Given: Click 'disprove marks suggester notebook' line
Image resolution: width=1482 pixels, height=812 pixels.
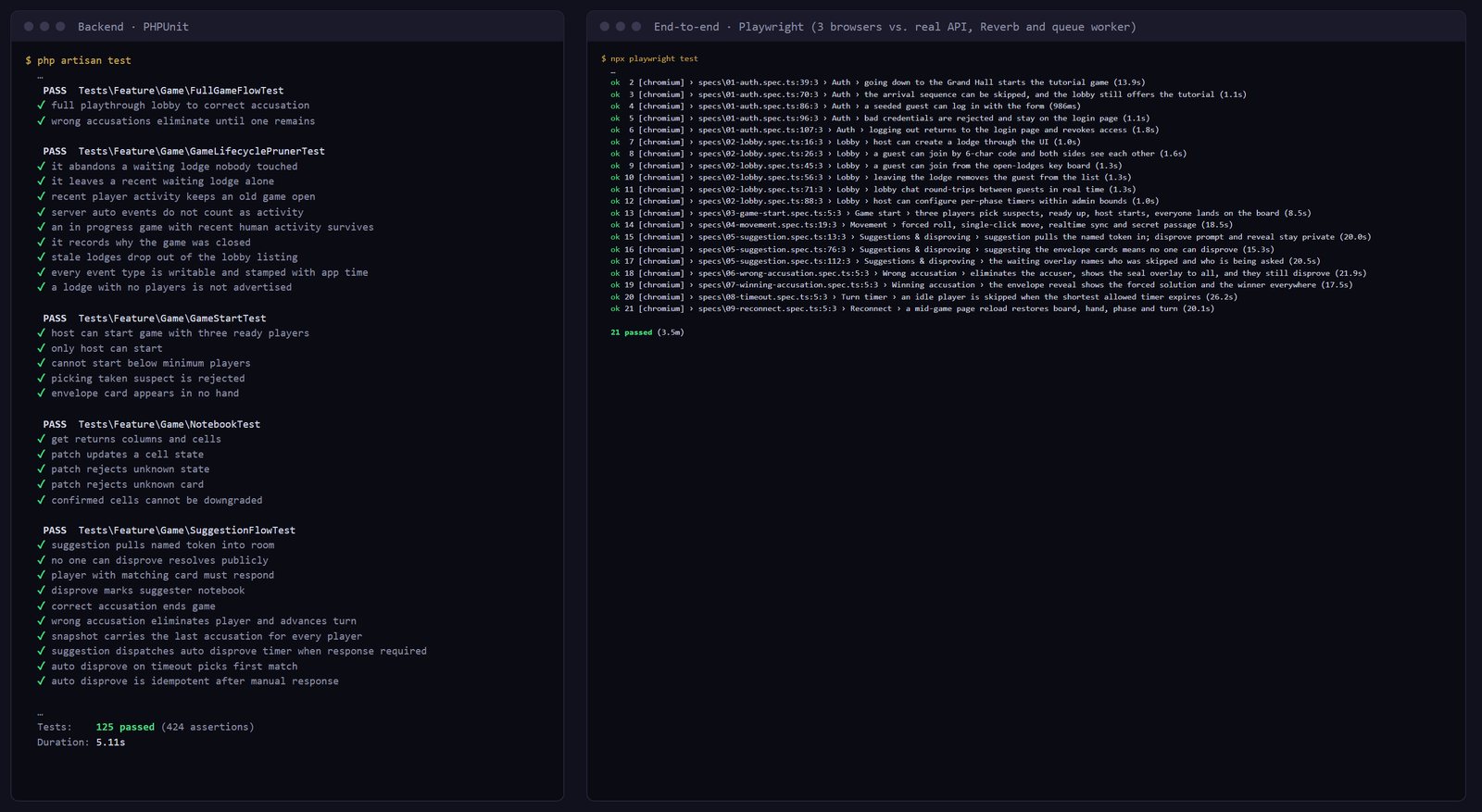Looking at the screenshot, I should [x=148, y=591].
